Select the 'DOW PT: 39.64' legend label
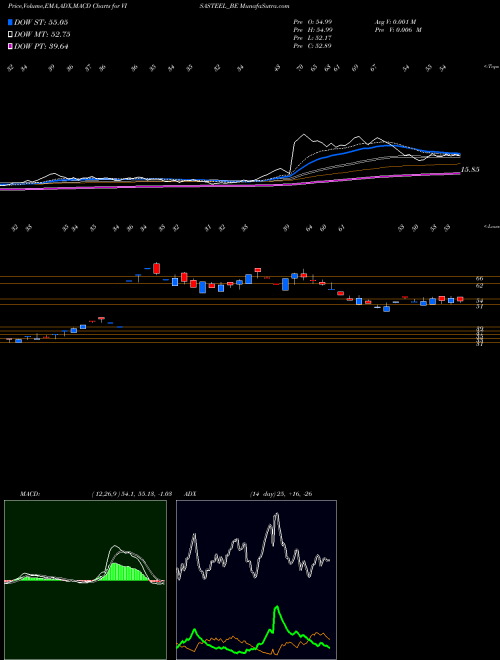Viewport: 500px width, 660px height. coord(41,47)
